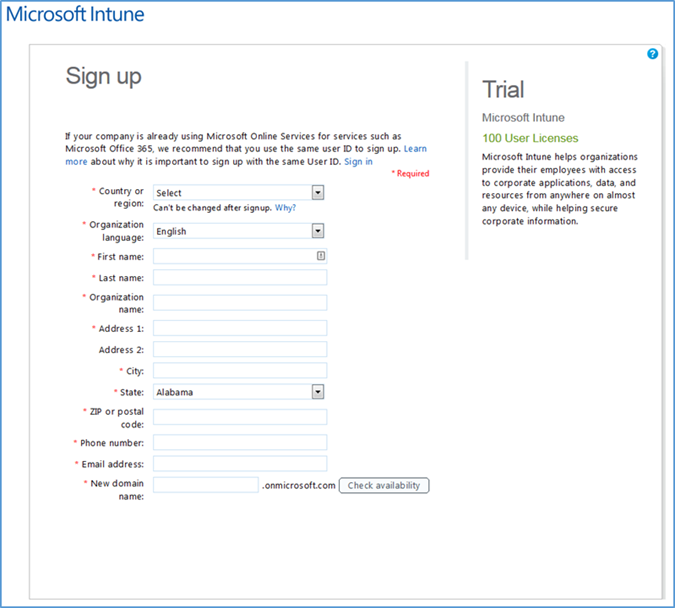Open the blue help question mark icon
The image size is (675, 608).
pyautogui.click(x=652, y=54)
